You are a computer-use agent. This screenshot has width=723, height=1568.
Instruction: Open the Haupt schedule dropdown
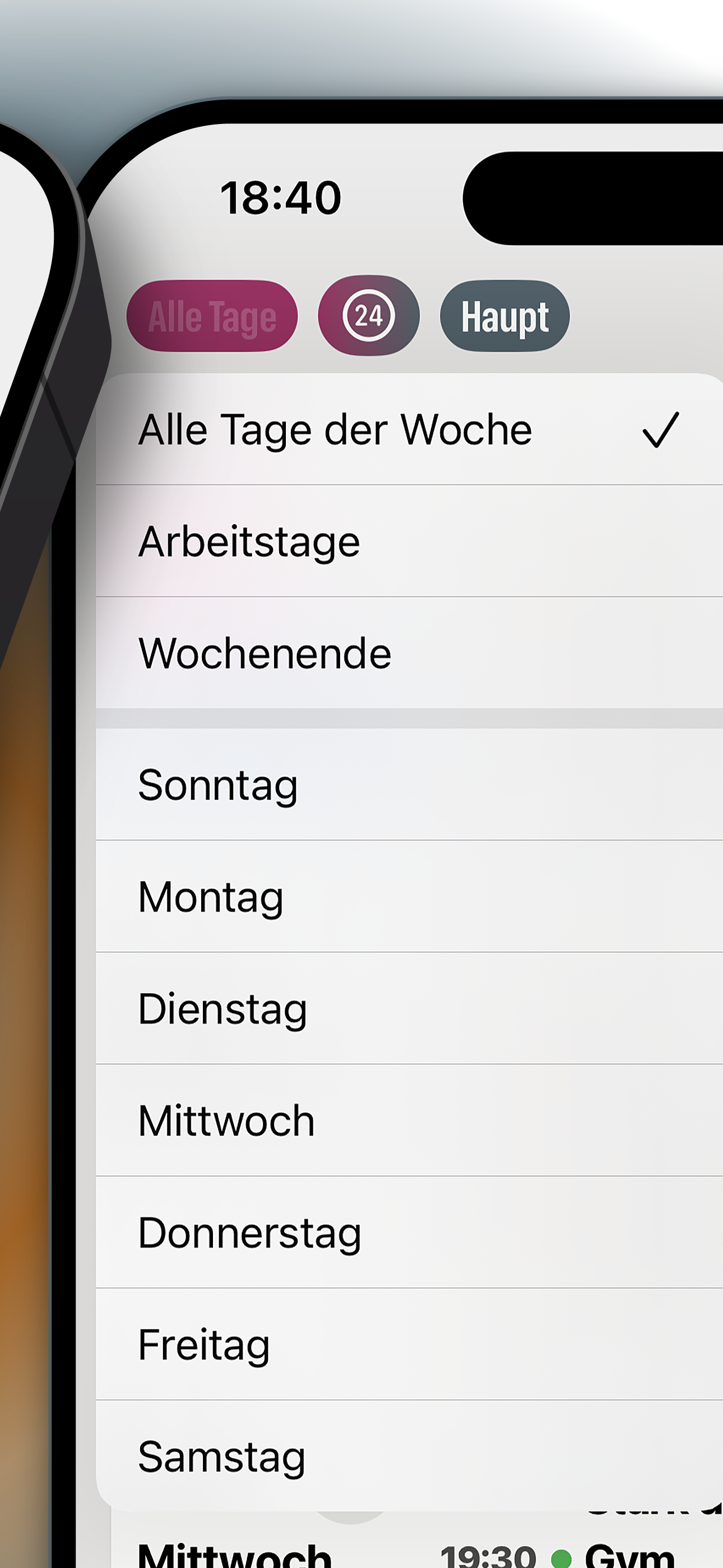pos(504,316)
